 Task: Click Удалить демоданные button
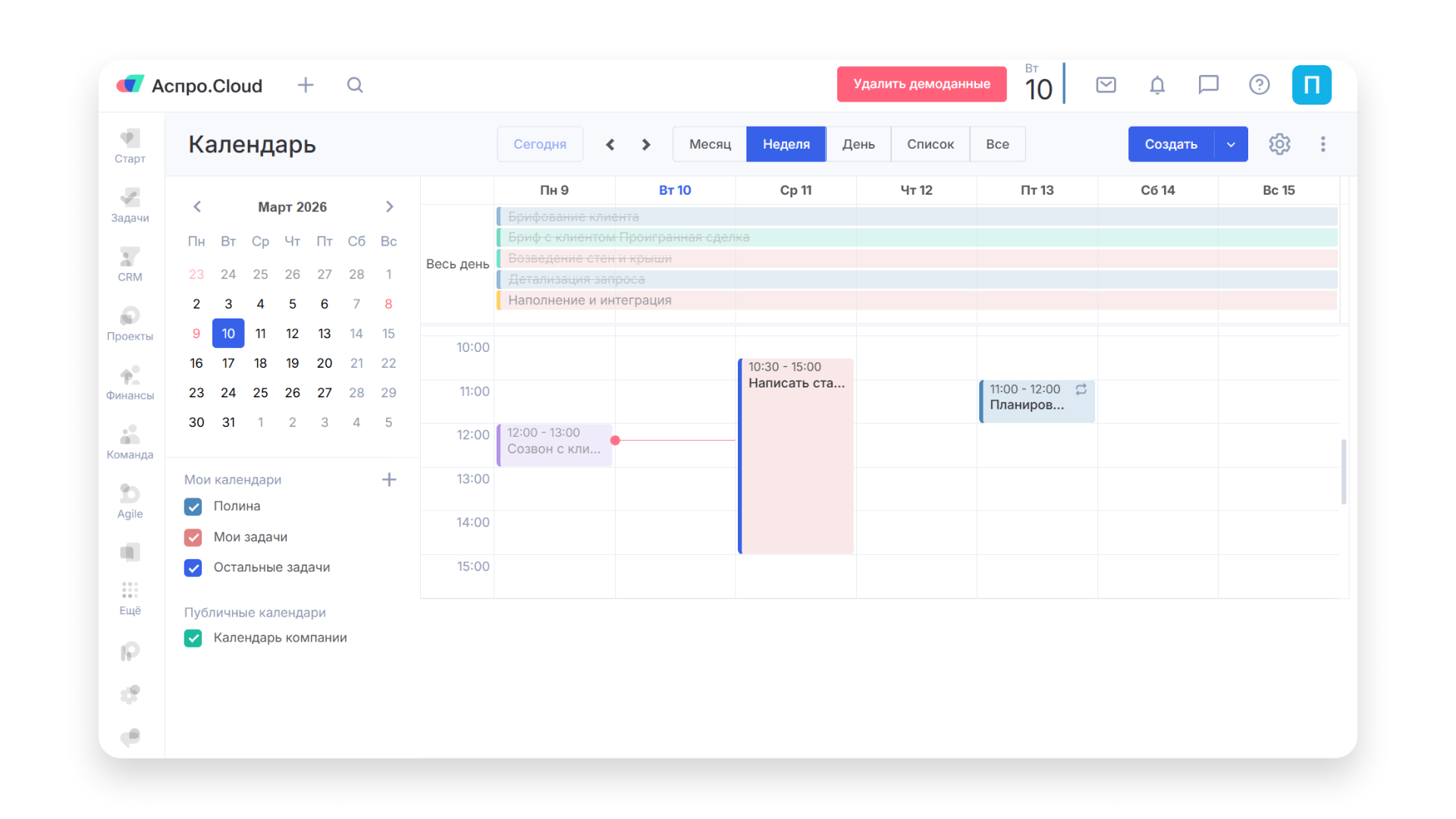pos(921,84)
